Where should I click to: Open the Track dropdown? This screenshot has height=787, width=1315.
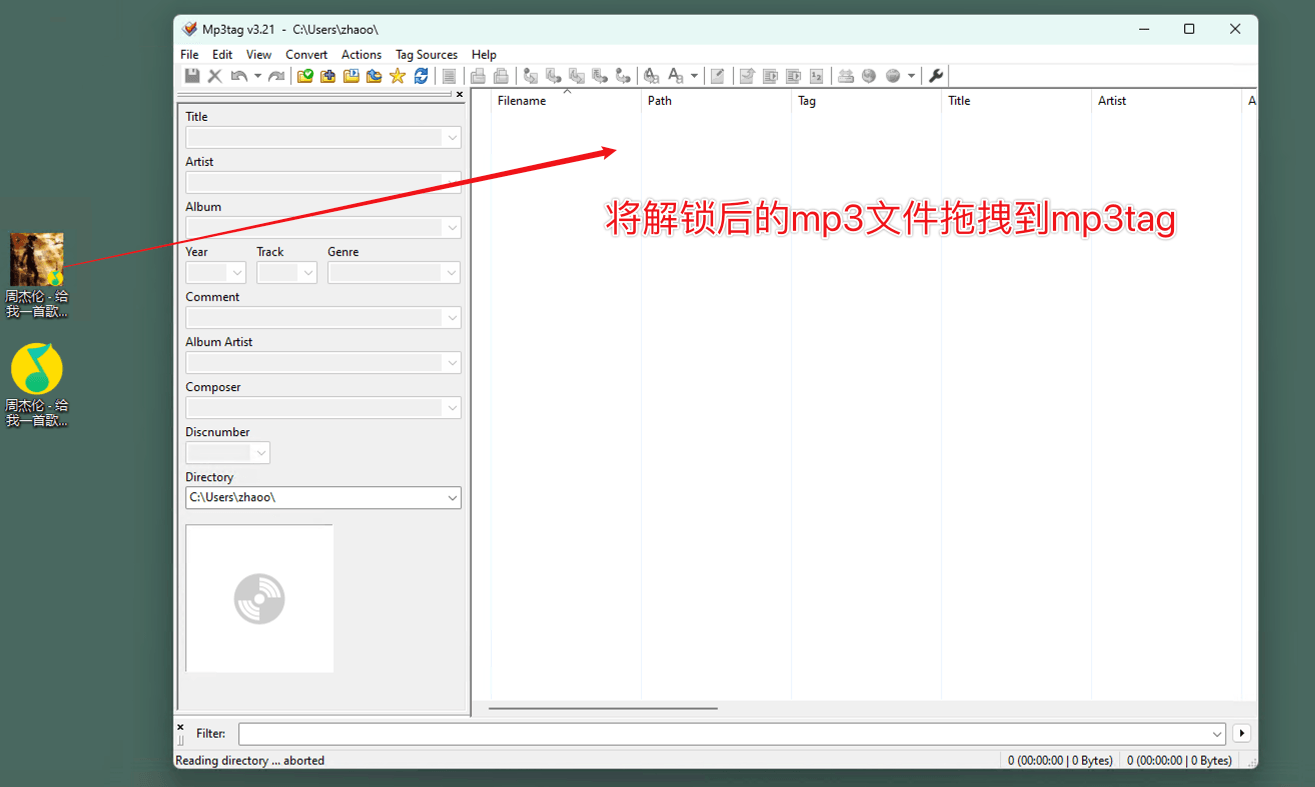pyautogui.click(x=308, y=273)
